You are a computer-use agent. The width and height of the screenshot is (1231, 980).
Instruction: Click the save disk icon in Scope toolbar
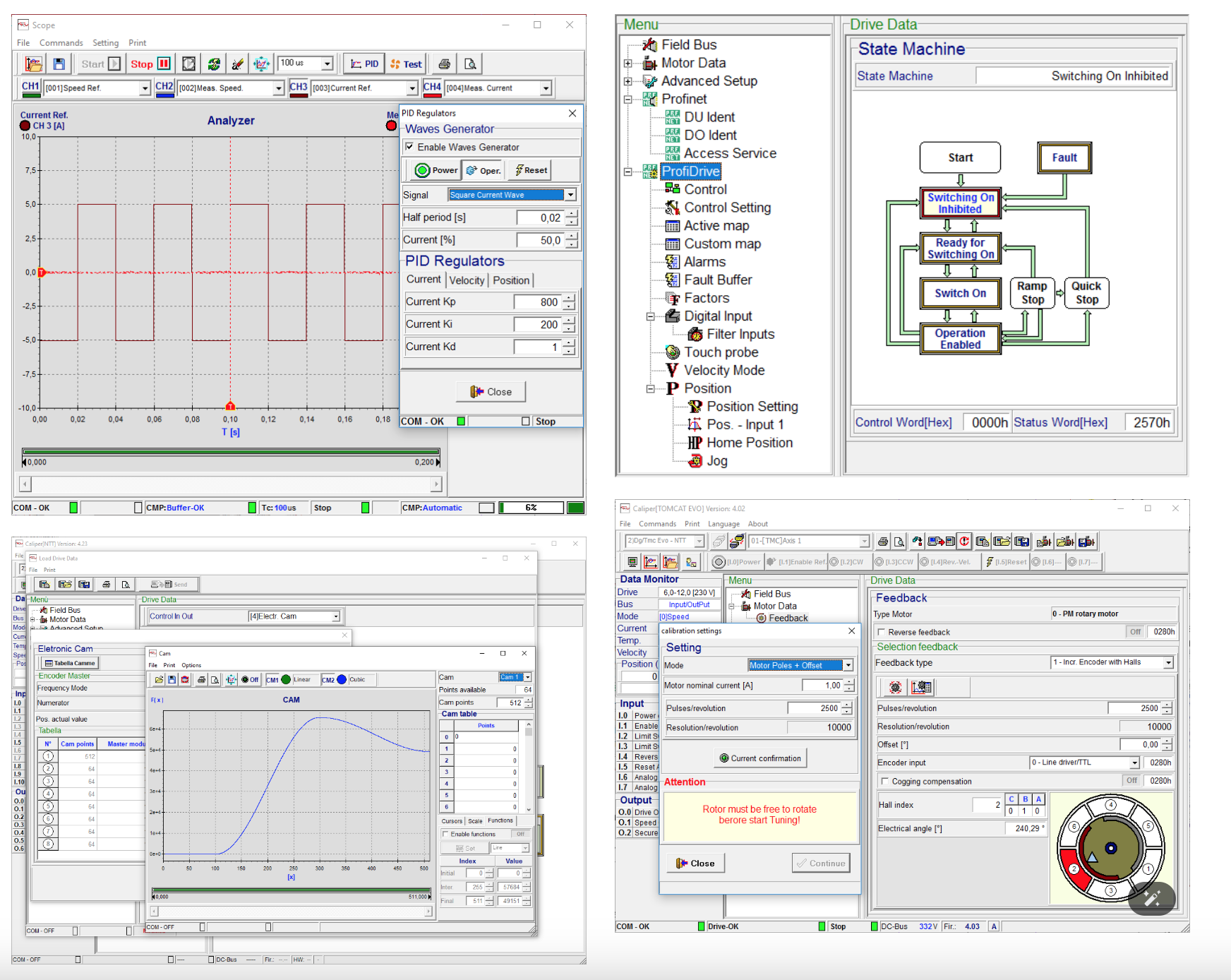59,64
